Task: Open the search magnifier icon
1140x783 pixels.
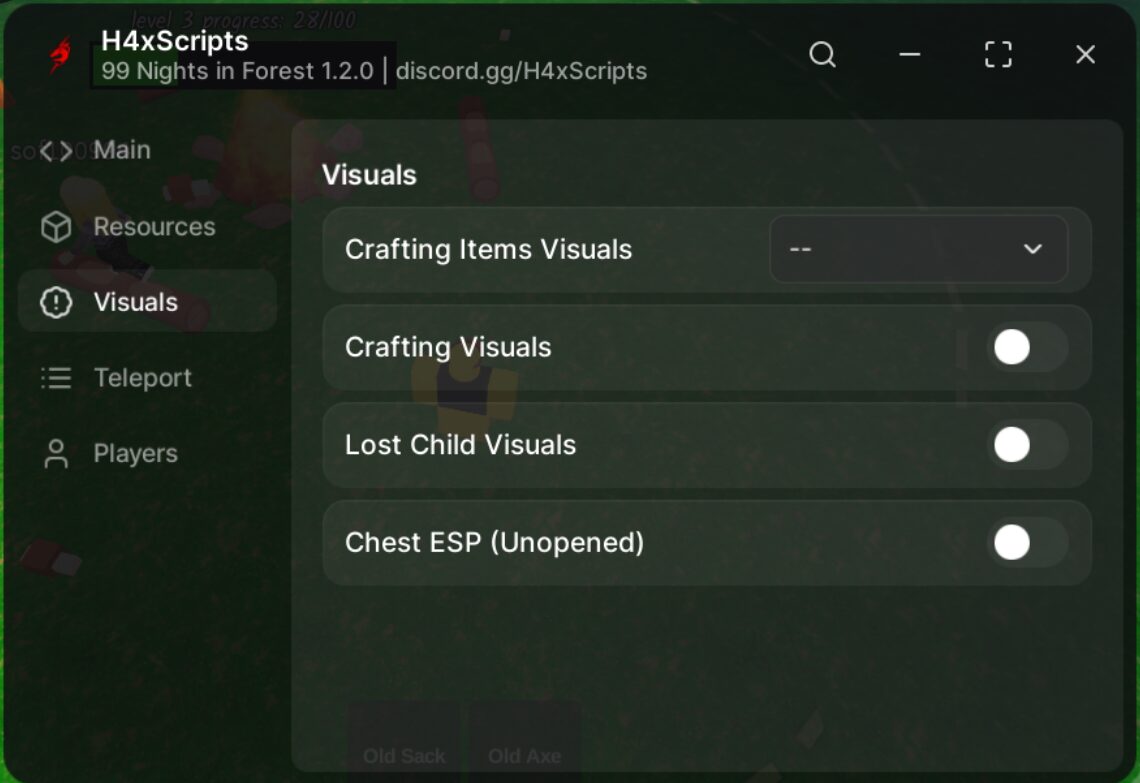Action: 822,54
